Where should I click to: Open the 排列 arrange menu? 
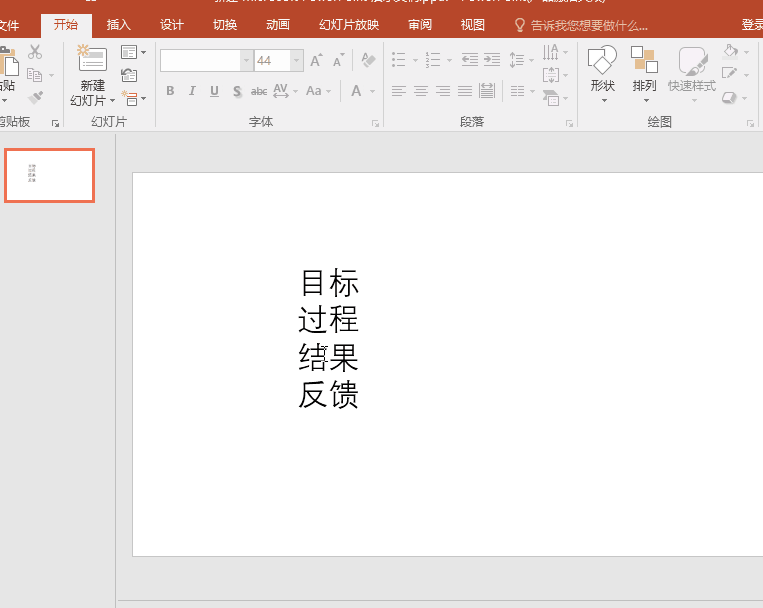pyautogui.click(x=644, y=73)
